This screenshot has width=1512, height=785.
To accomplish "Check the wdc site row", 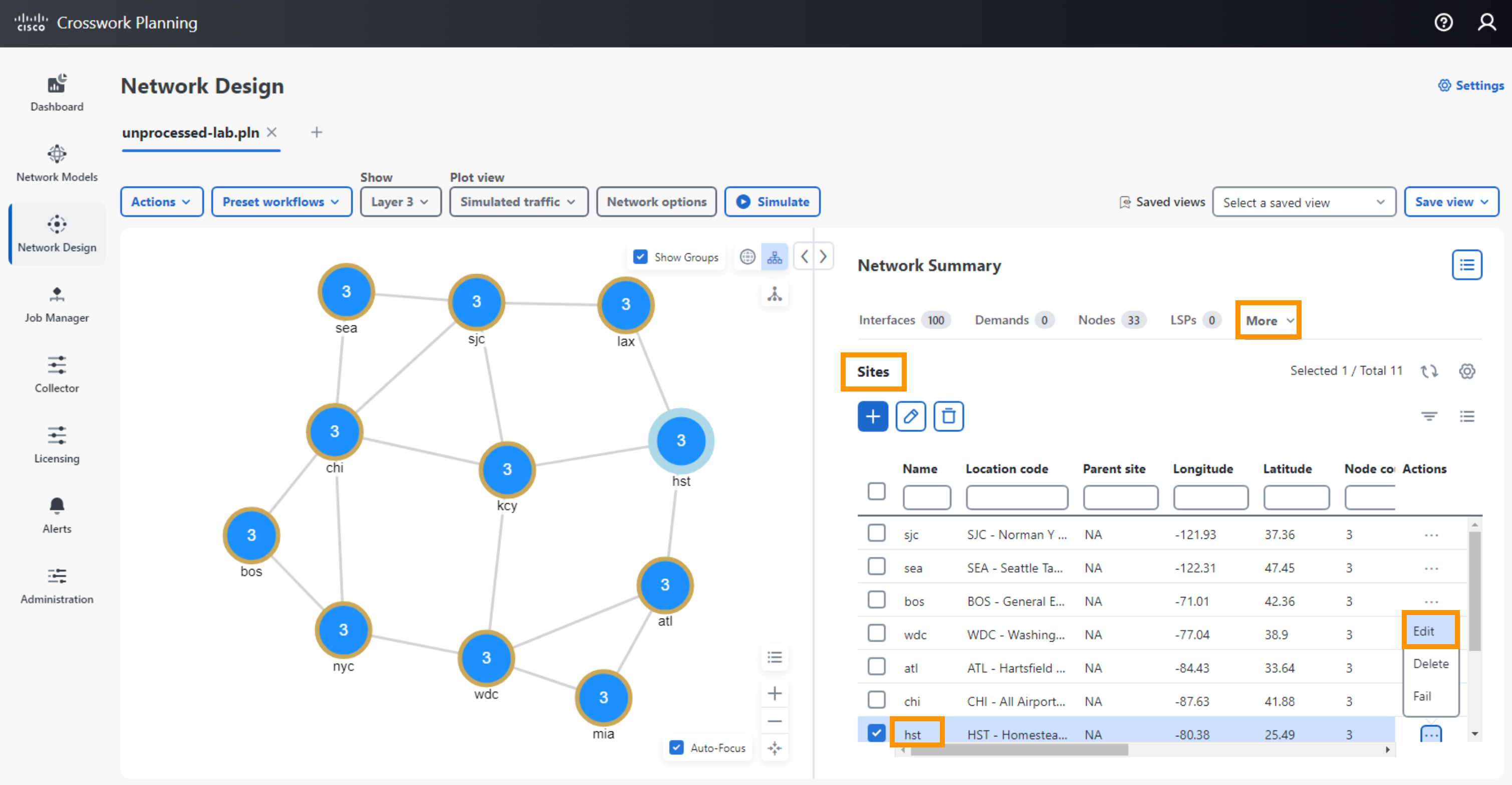I will [x=876, y=634].
